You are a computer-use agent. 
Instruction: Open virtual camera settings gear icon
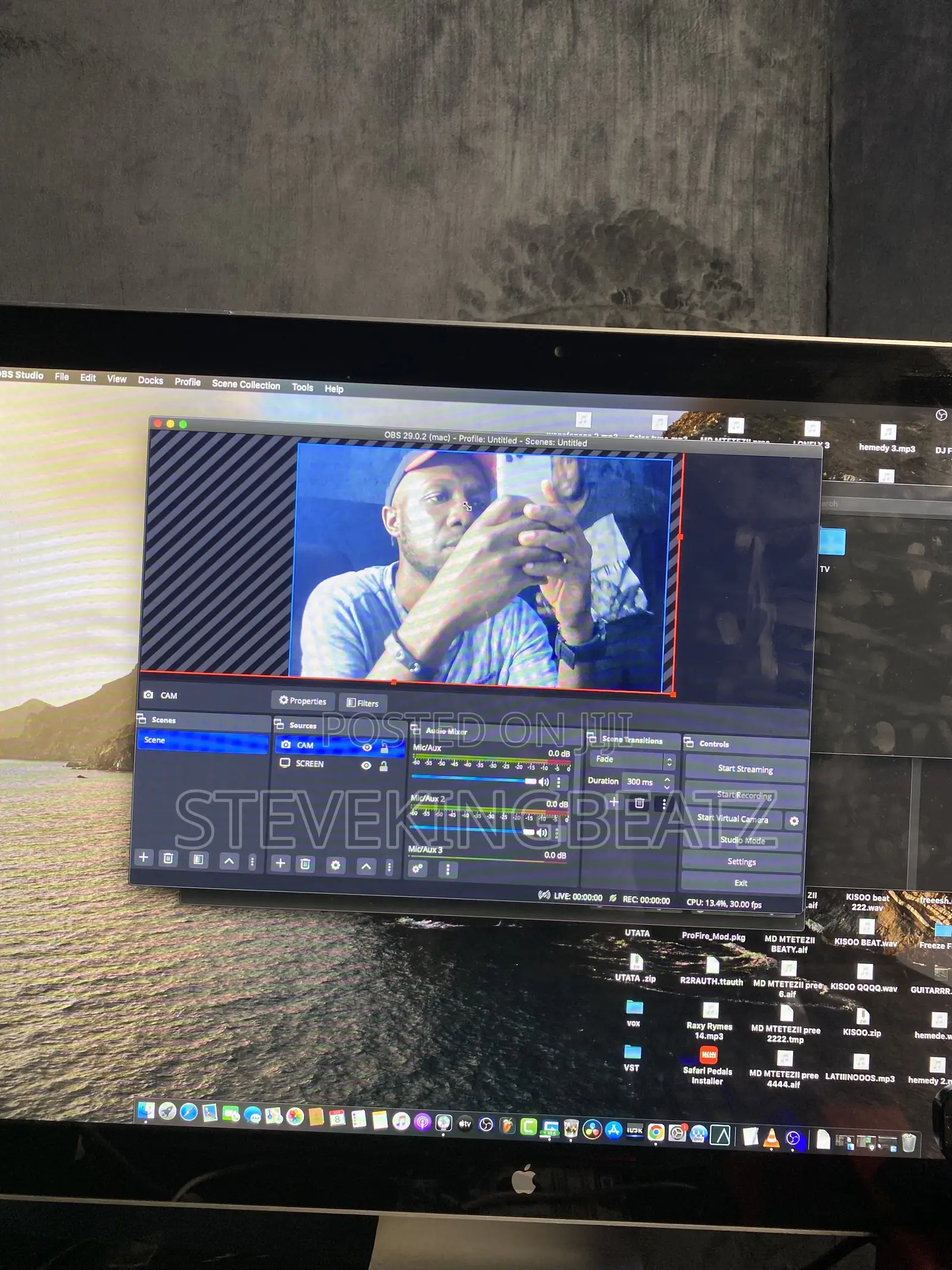[794, 821]
